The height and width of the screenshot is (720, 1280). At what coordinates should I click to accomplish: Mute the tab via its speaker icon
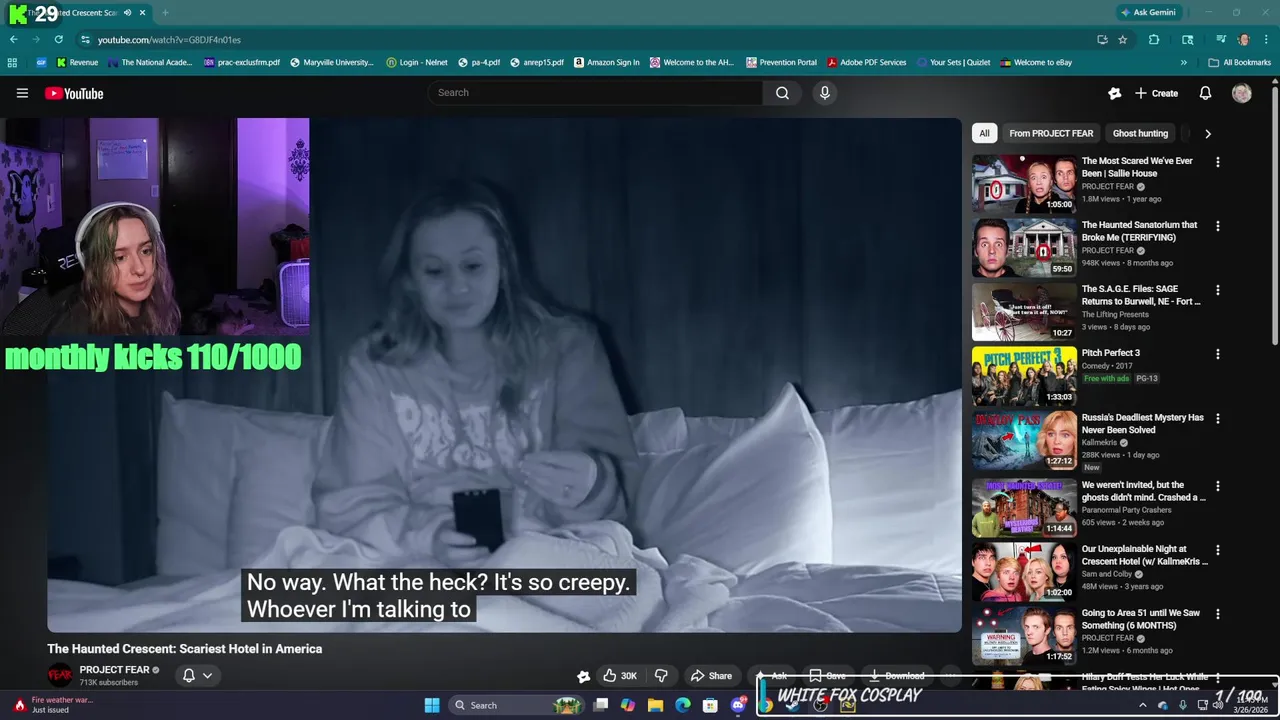point(127,12)
